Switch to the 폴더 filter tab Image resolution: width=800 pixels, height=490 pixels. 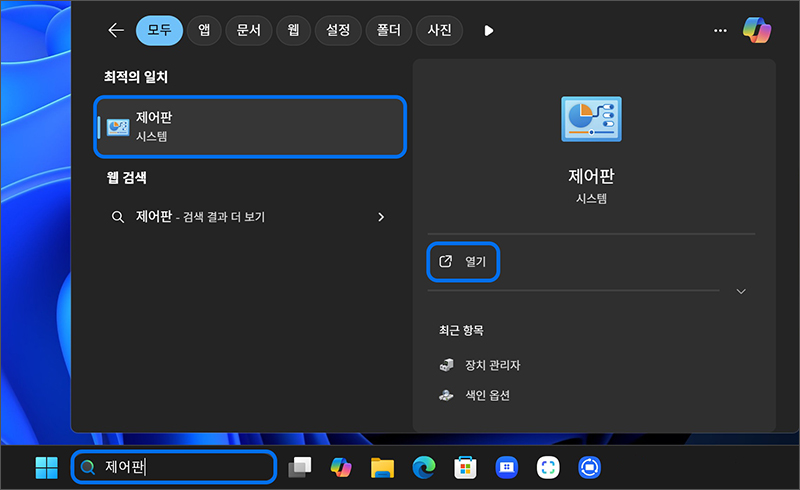tap(389, 31)
